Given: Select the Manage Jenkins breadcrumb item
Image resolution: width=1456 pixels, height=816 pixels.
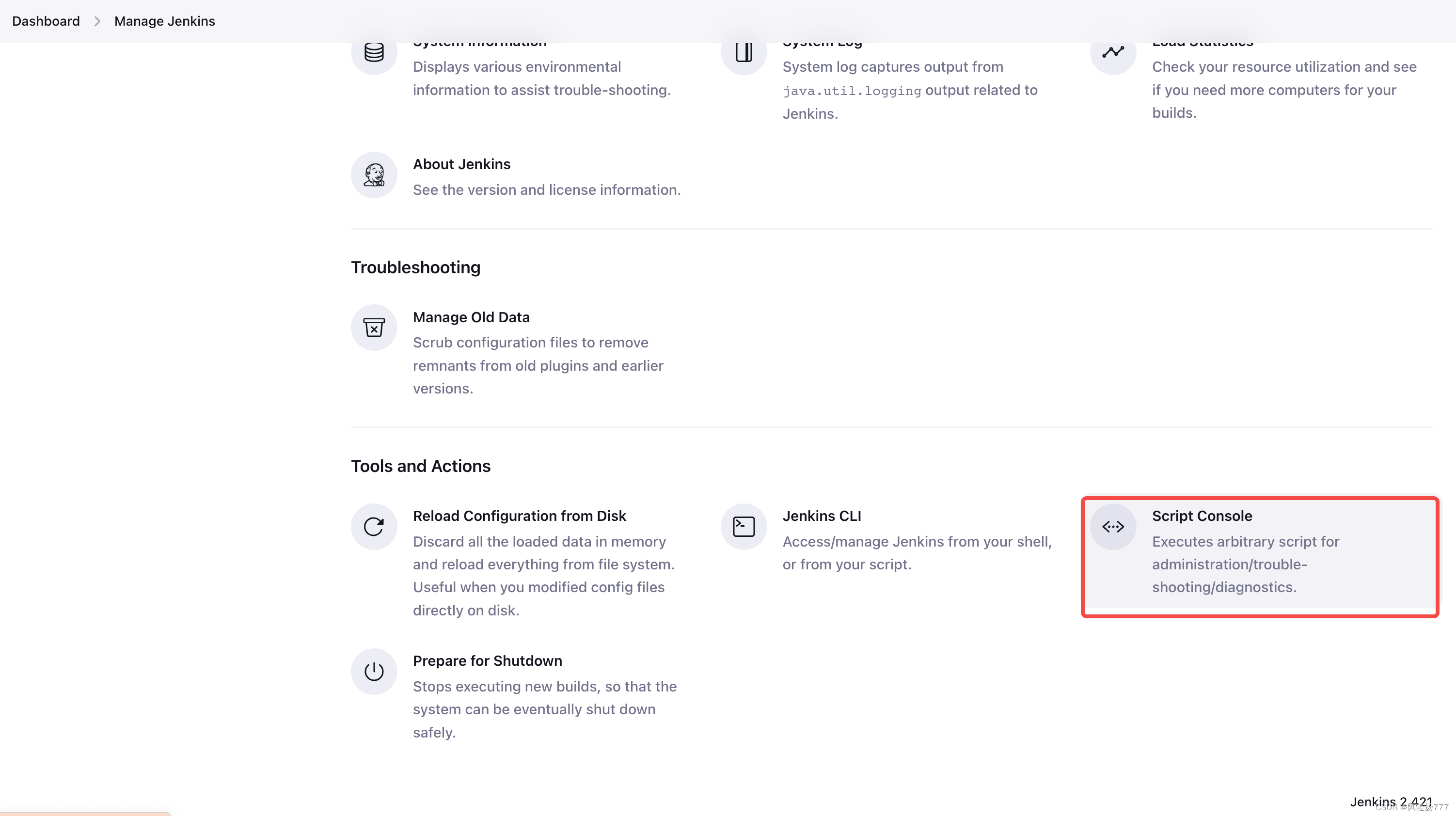Looking at the screenshot, I should [x=164, y=21].
